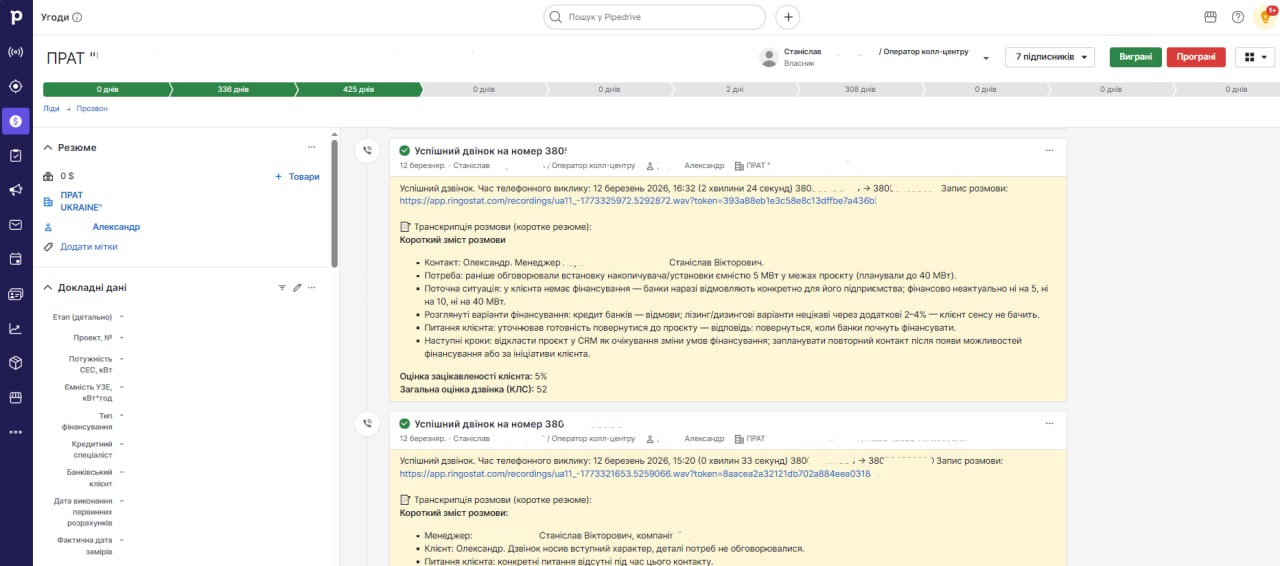The width and height of the screenshot is (1280, 566).
Task: Open Campaigns megaphone icon in sidebar
Action: (16, 190)
